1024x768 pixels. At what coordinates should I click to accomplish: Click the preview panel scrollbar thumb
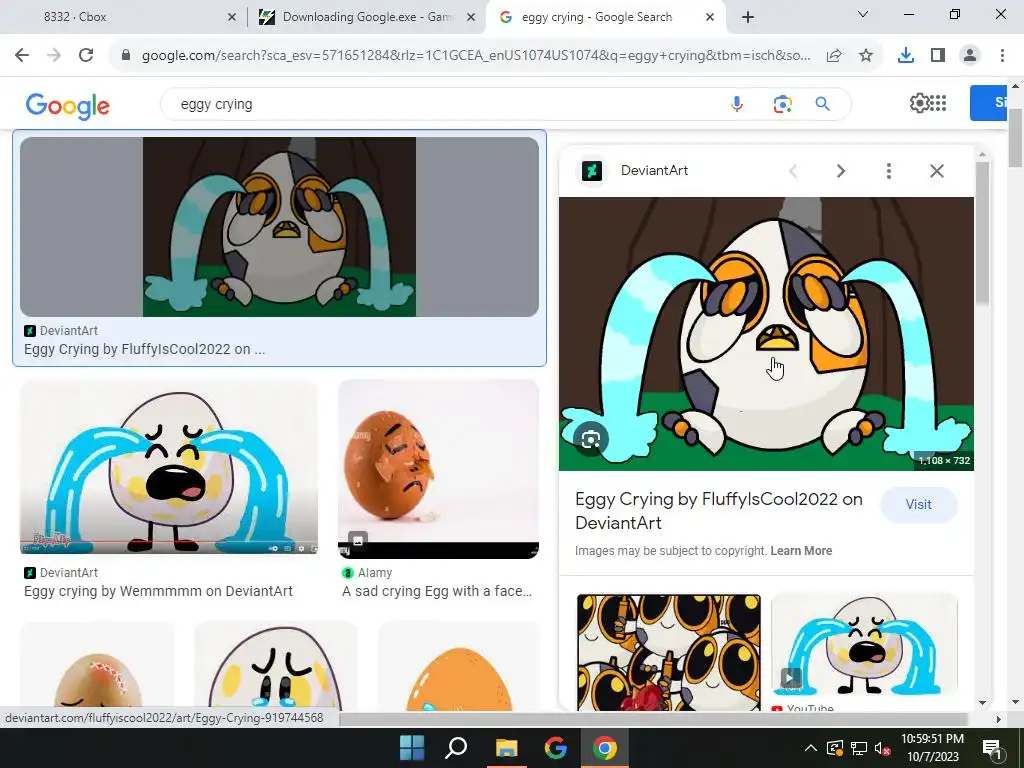tap(982, 232)
